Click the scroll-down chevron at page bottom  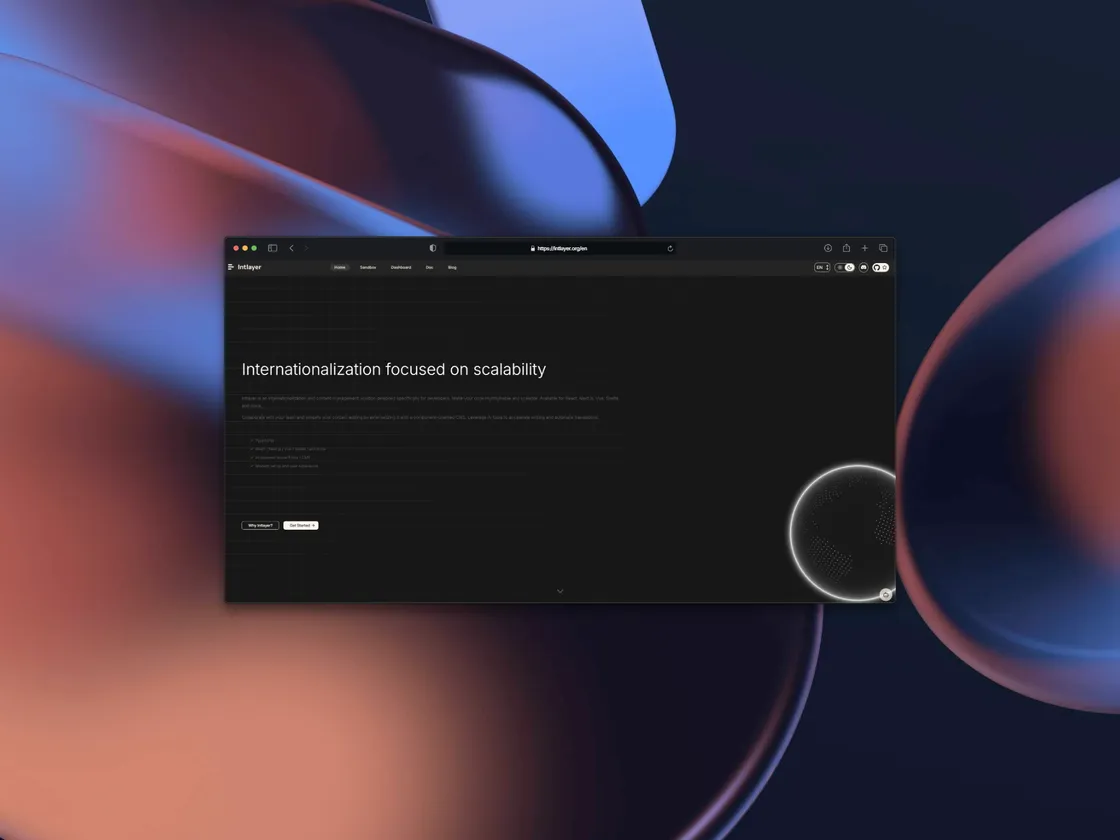point(560,591)
